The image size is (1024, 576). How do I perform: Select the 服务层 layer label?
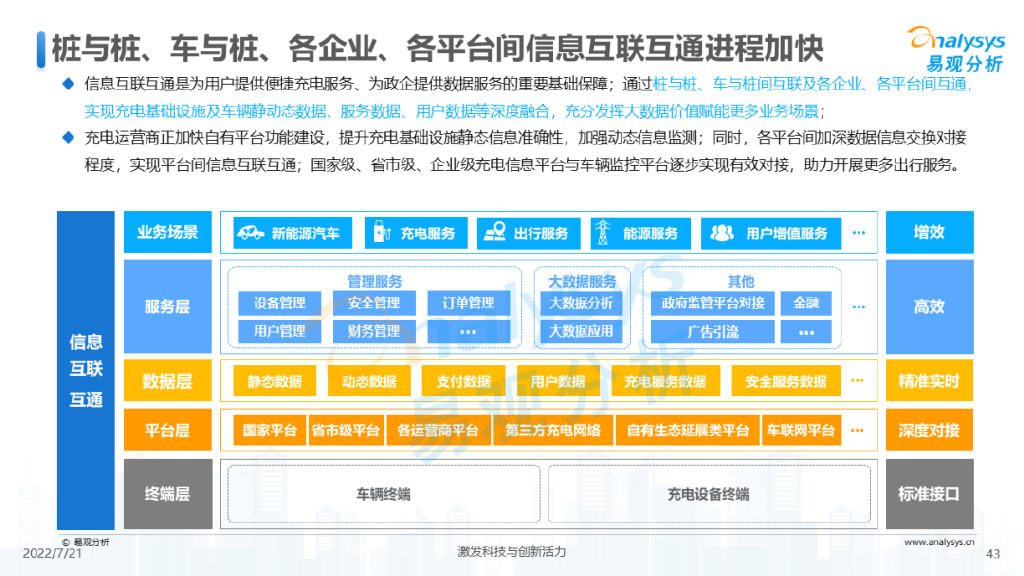tap(168, 306)
